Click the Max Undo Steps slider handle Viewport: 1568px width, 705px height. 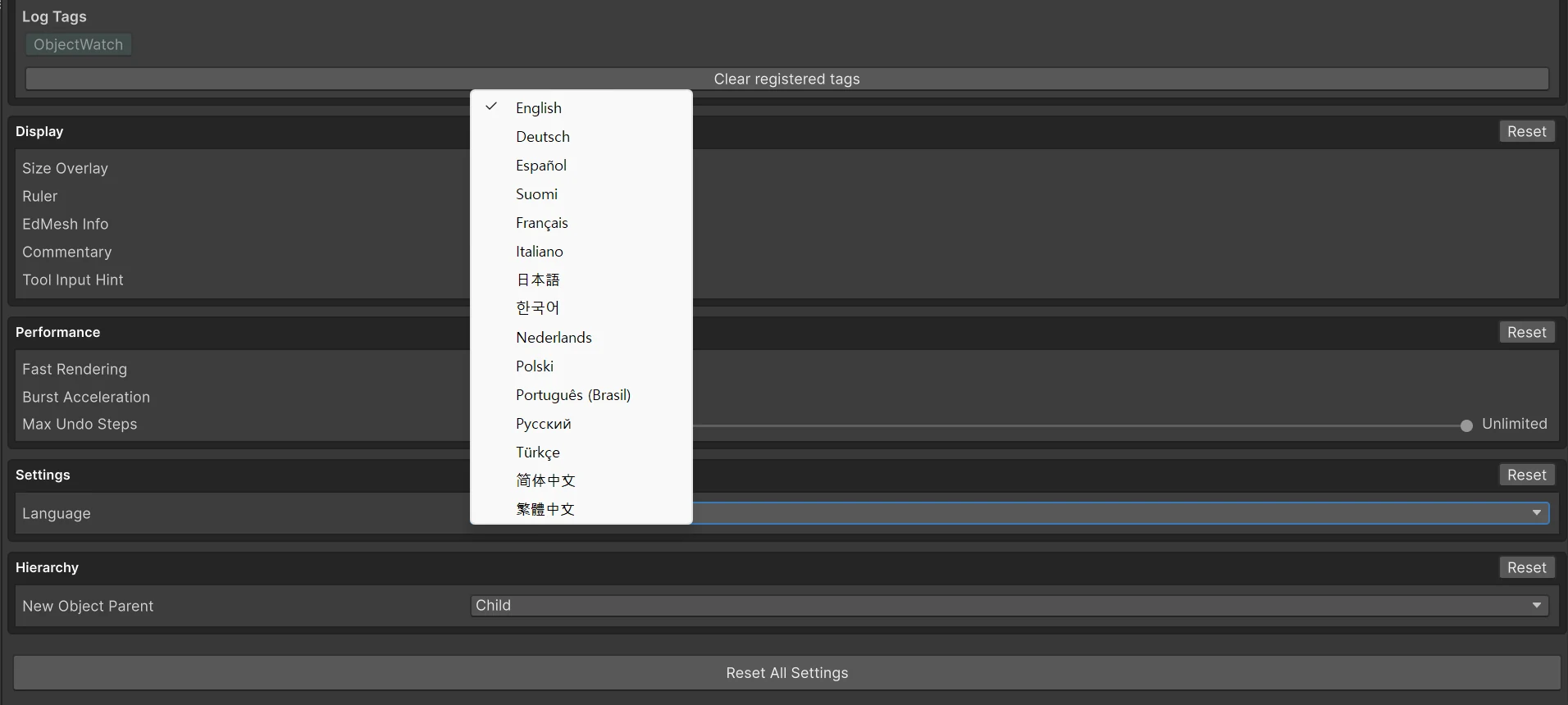pos(1466,425)
